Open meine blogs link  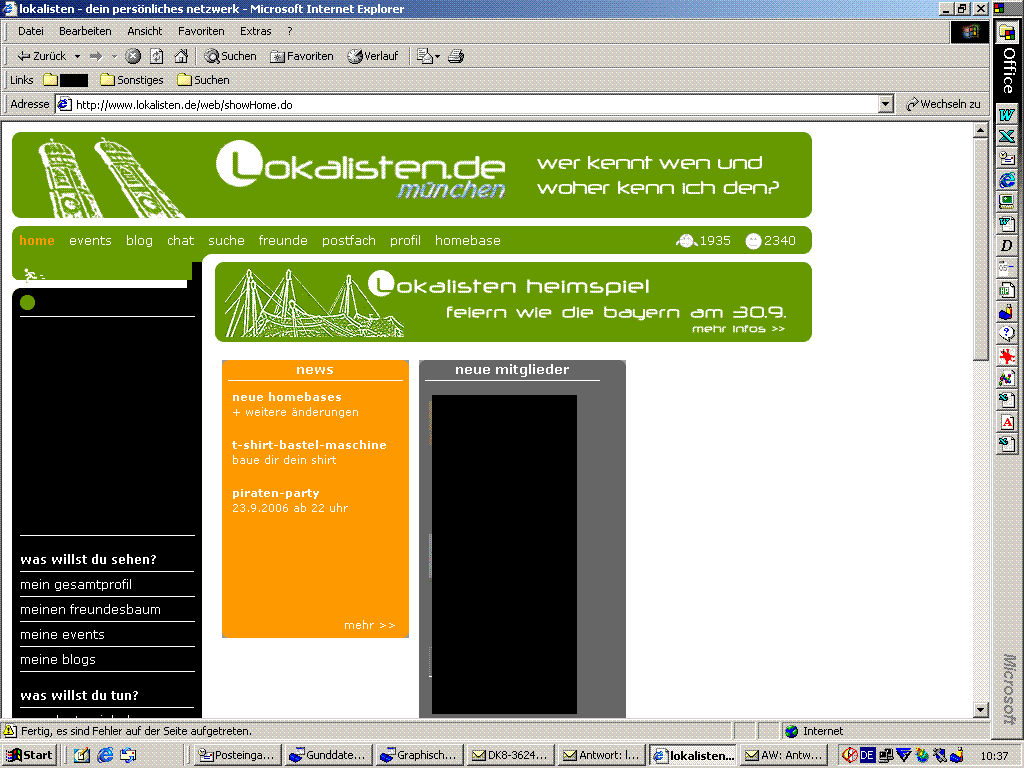57,660
